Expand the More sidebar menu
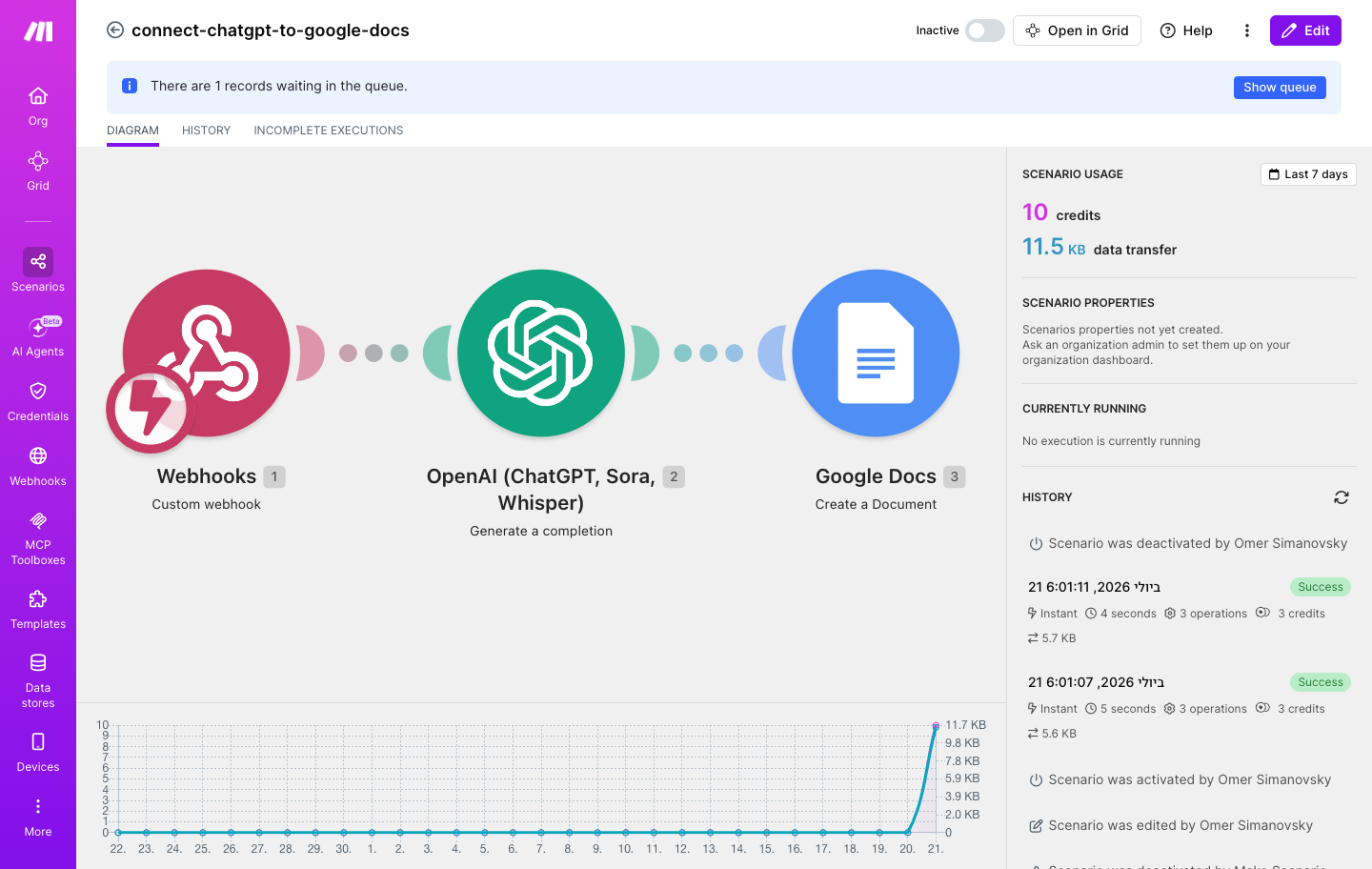The width and height of the screenshot is (1372, 869). point(38,818)
